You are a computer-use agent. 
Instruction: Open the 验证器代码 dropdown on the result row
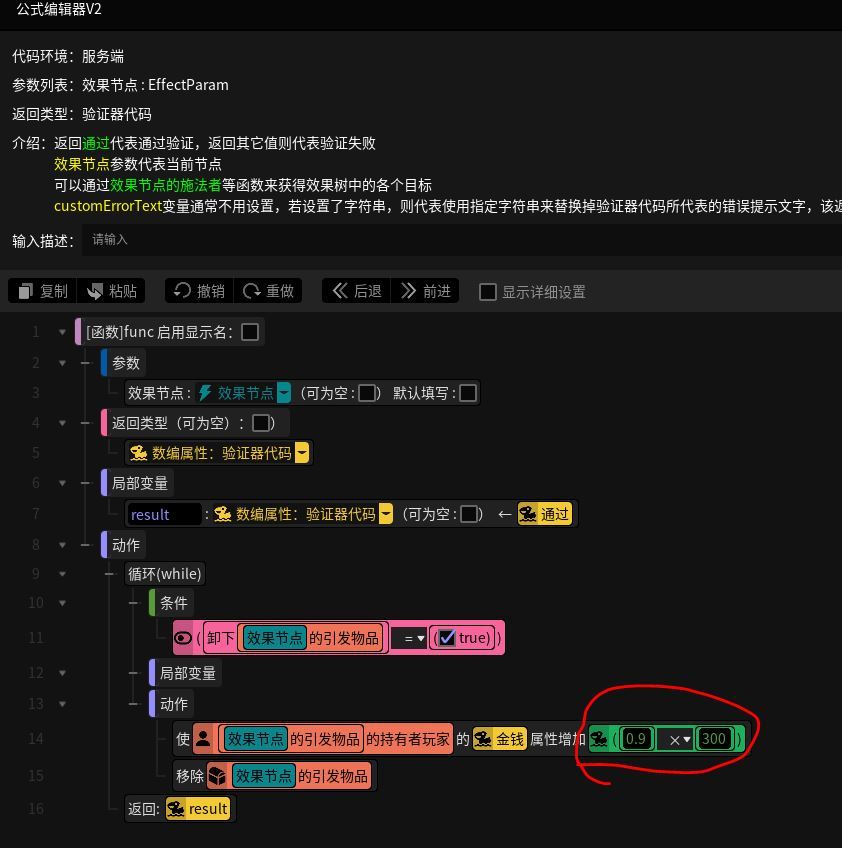click(x=386, y=514)
